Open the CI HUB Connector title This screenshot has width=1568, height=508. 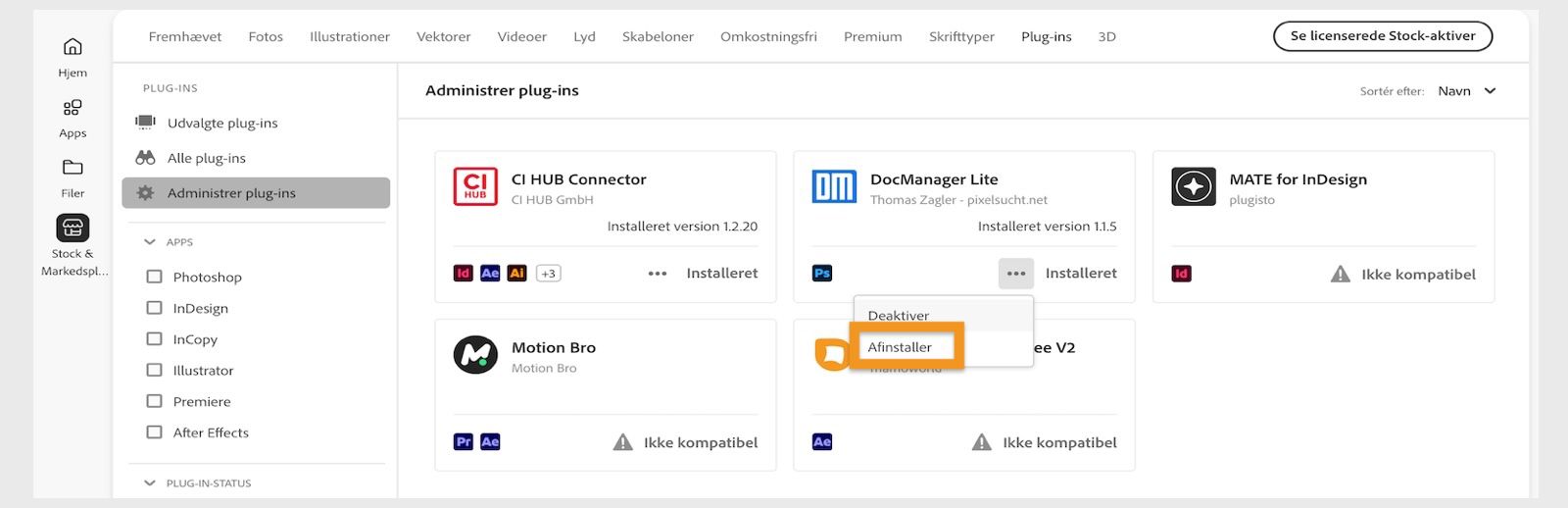579,179
